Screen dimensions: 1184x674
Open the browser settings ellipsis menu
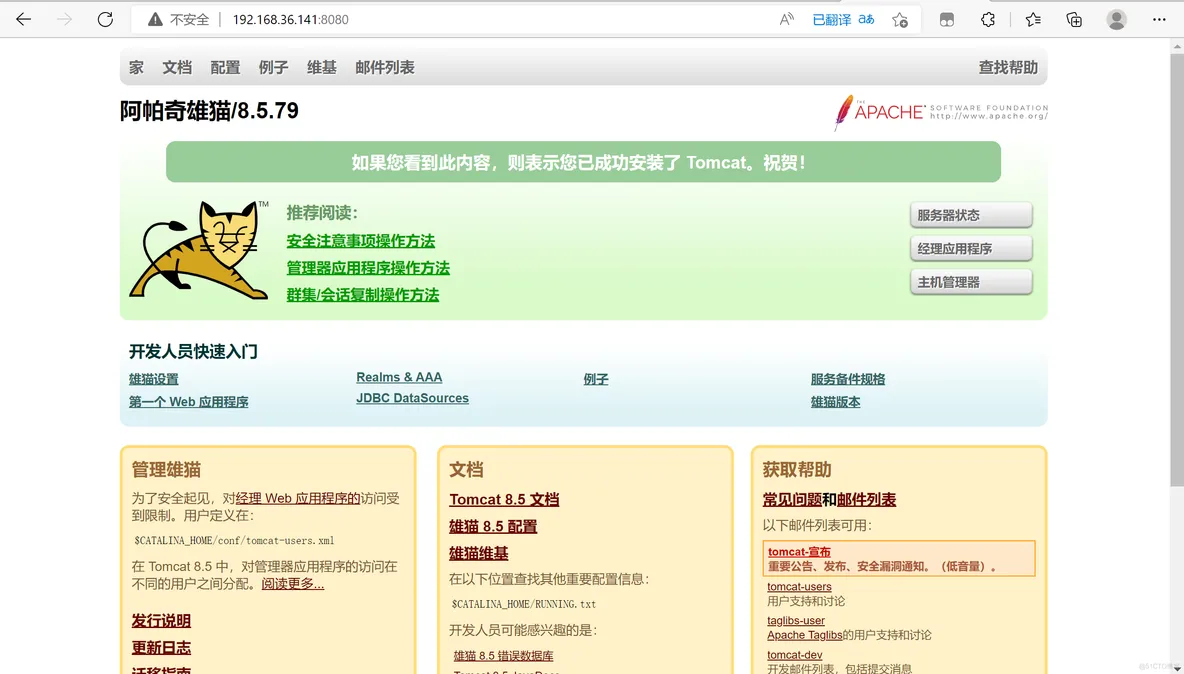[1159, 20]
